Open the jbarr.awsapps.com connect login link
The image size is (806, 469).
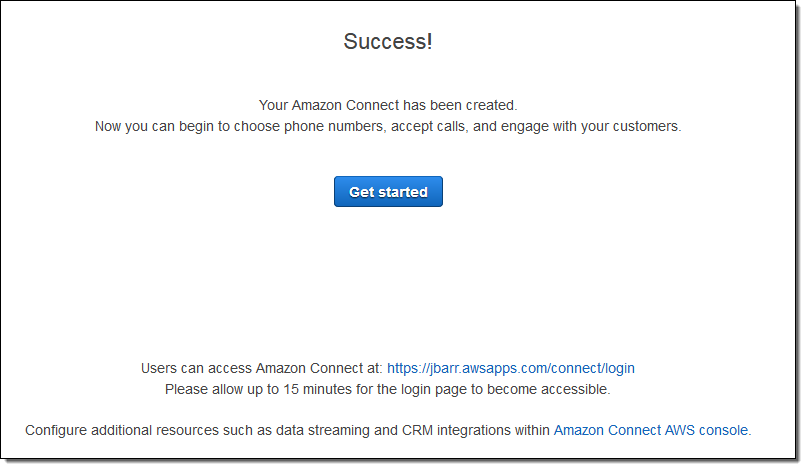click(x=510, y=368)
